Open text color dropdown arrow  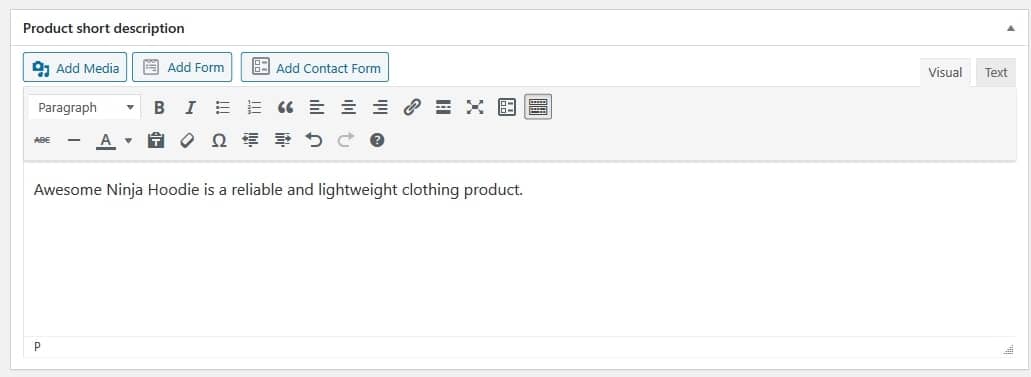pyautogui.click(x=128, y=140)
